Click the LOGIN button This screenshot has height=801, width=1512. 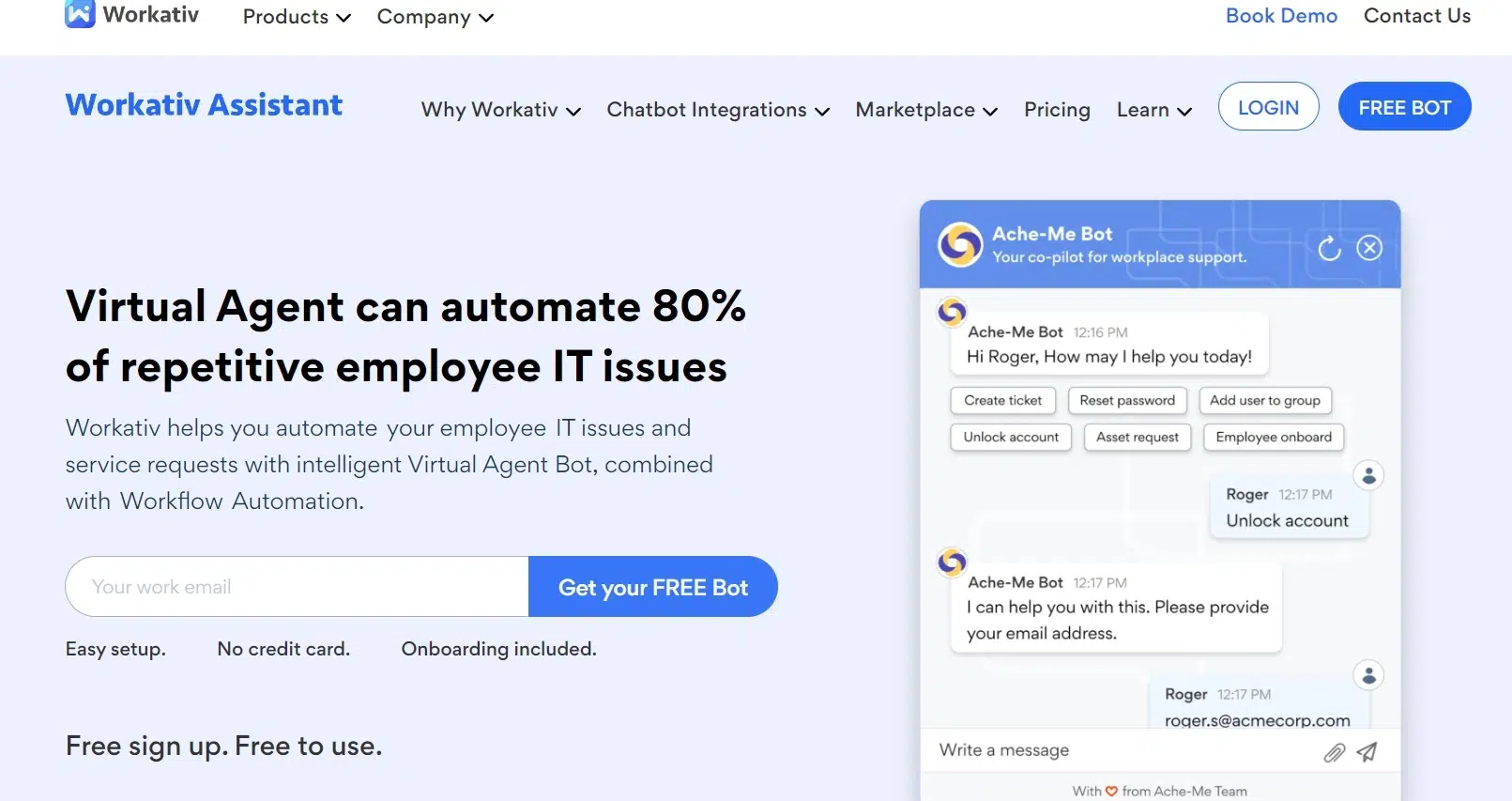pos(1268,107)
